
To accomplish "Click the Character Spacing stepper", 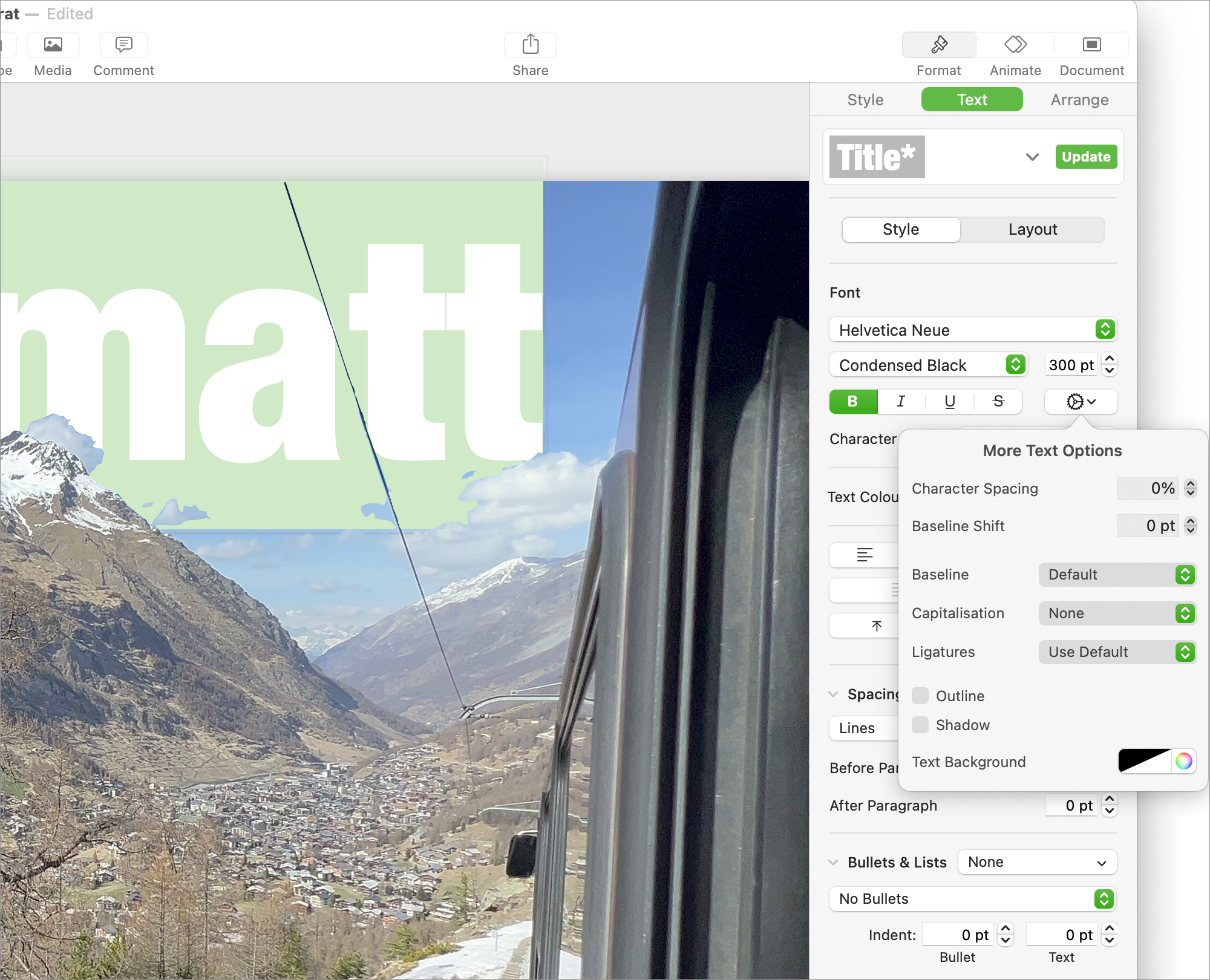I will pos(1191,488).
